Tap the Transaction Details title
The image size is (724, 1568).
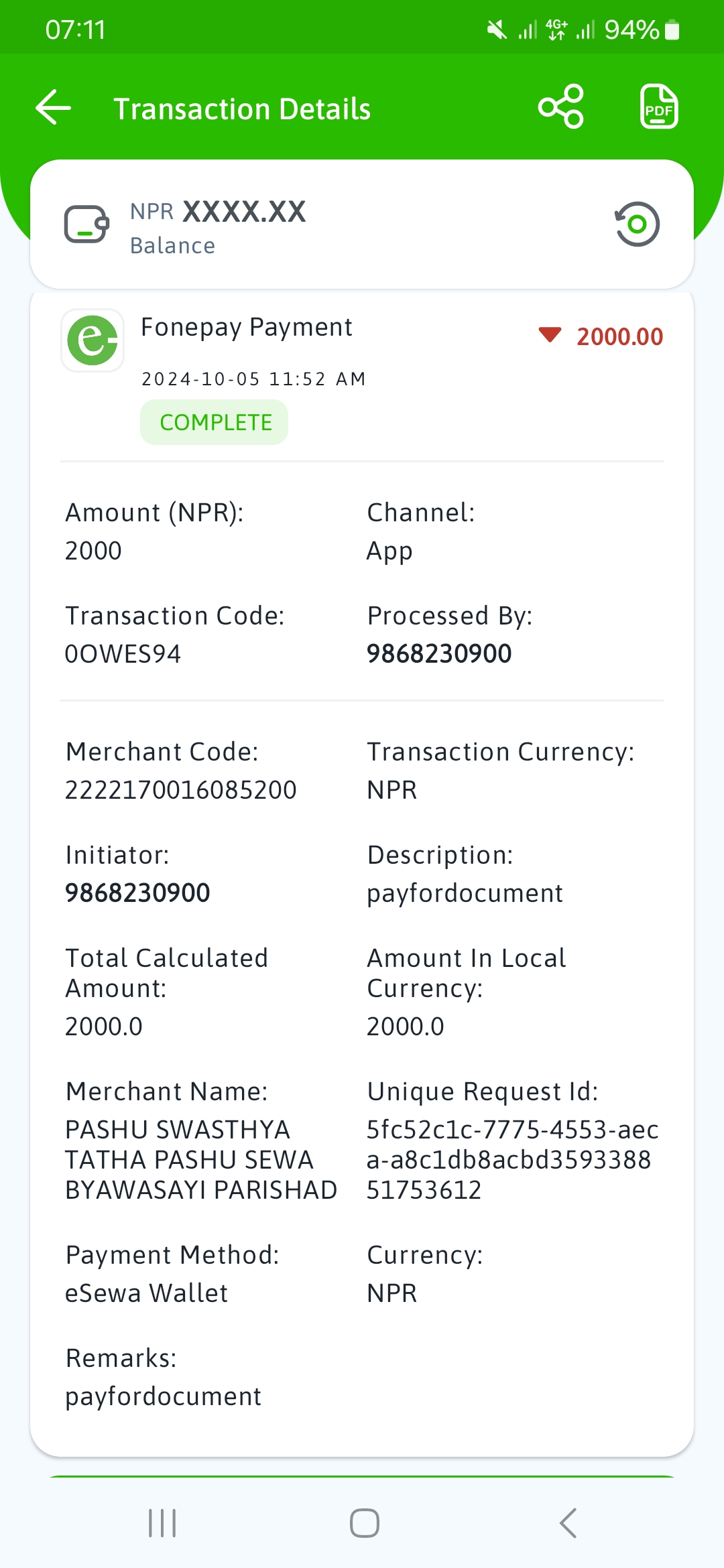point(242,109)
